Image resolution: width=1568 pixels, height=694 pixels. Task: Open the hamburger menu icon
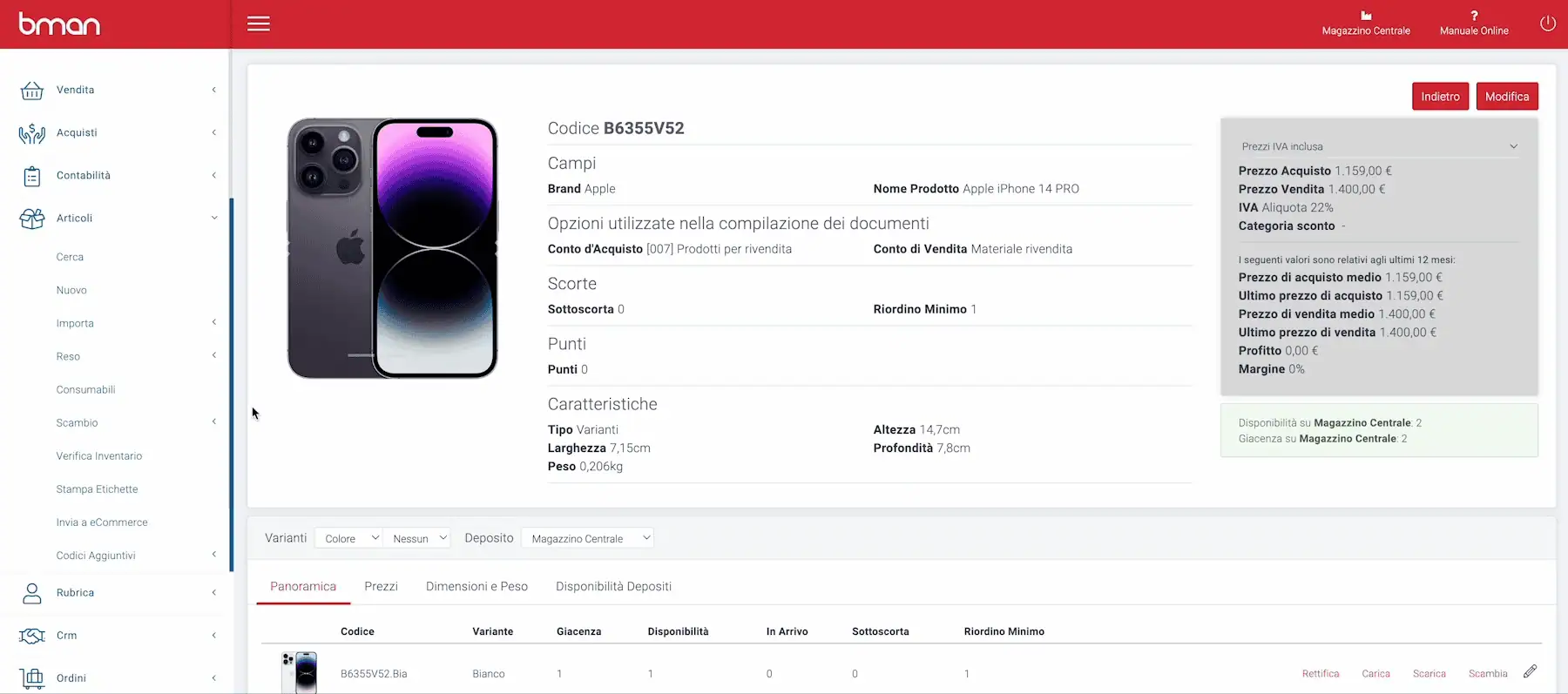pos(259,24)
